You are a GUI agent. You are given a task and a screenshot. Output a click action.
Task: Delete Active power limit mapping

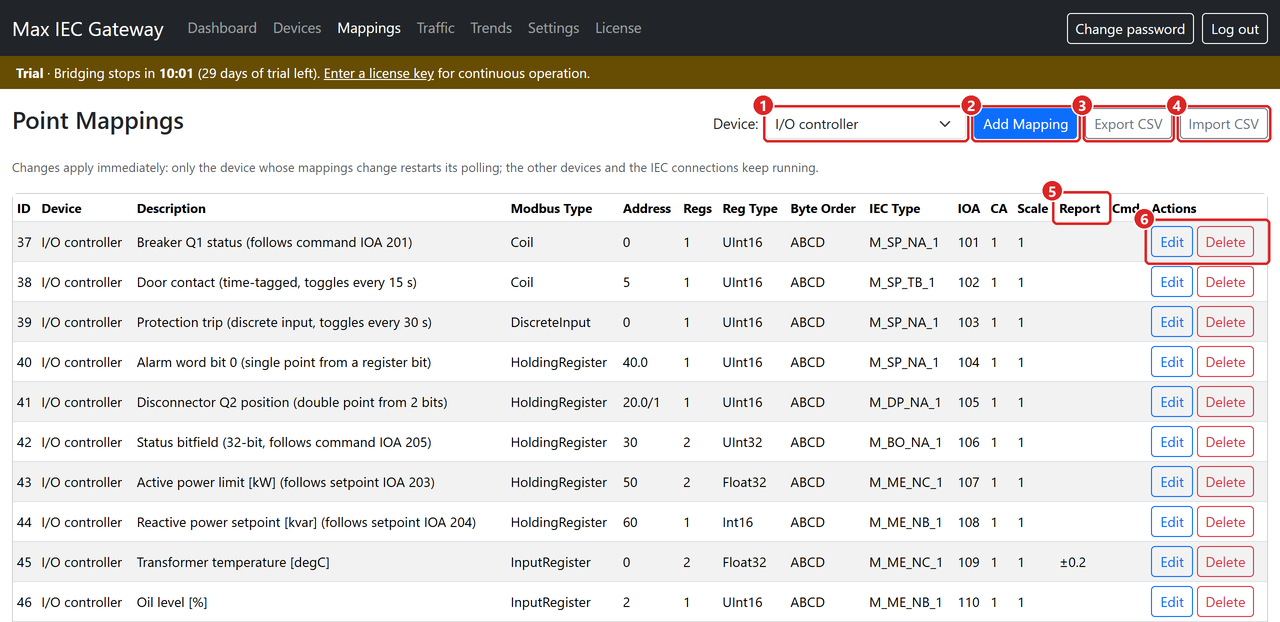click(x=1225, y=482)
